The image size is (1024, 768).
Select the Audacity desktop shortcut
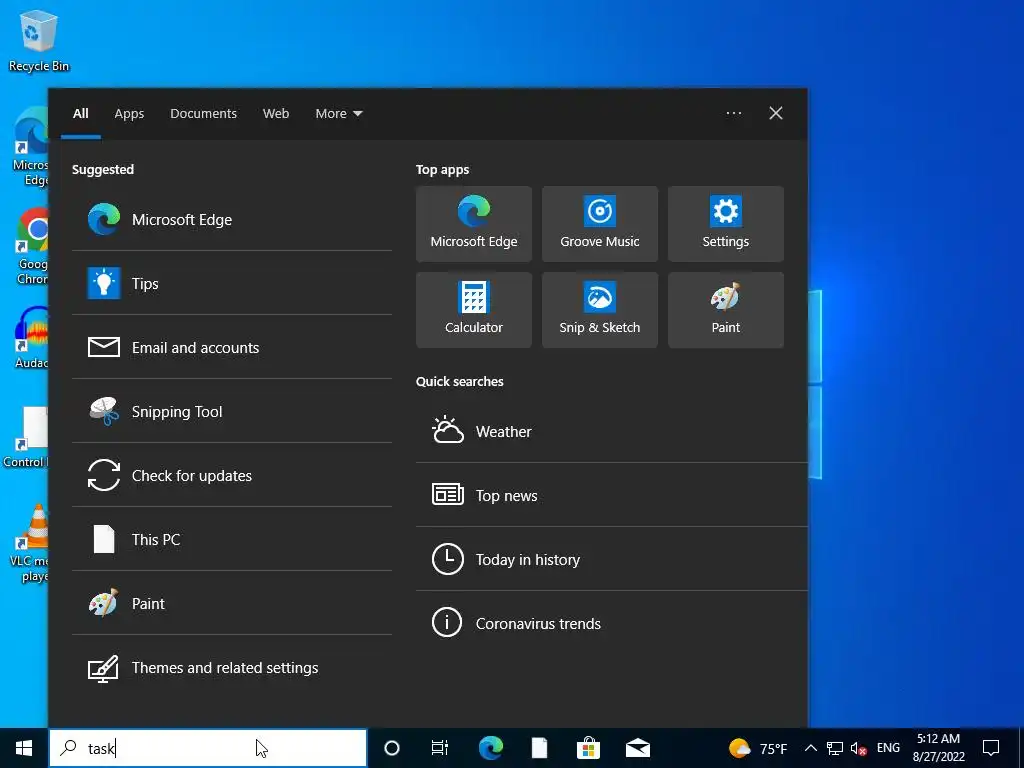pos(31,338)
